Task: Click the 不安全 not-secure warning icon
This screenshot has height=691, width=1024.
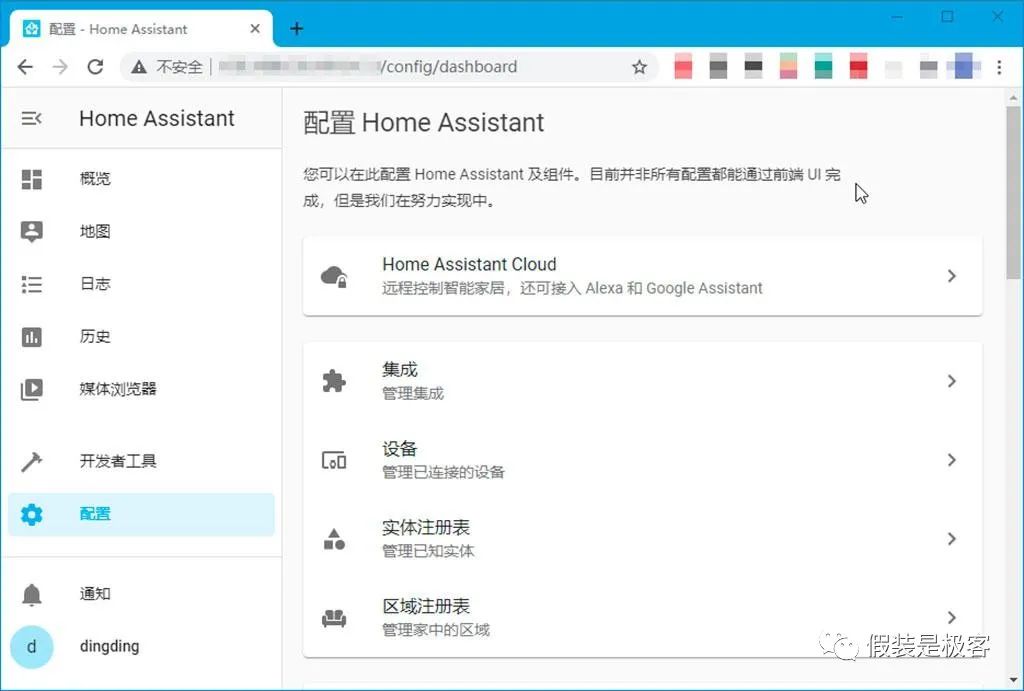Action: click(x=139, y=67)
